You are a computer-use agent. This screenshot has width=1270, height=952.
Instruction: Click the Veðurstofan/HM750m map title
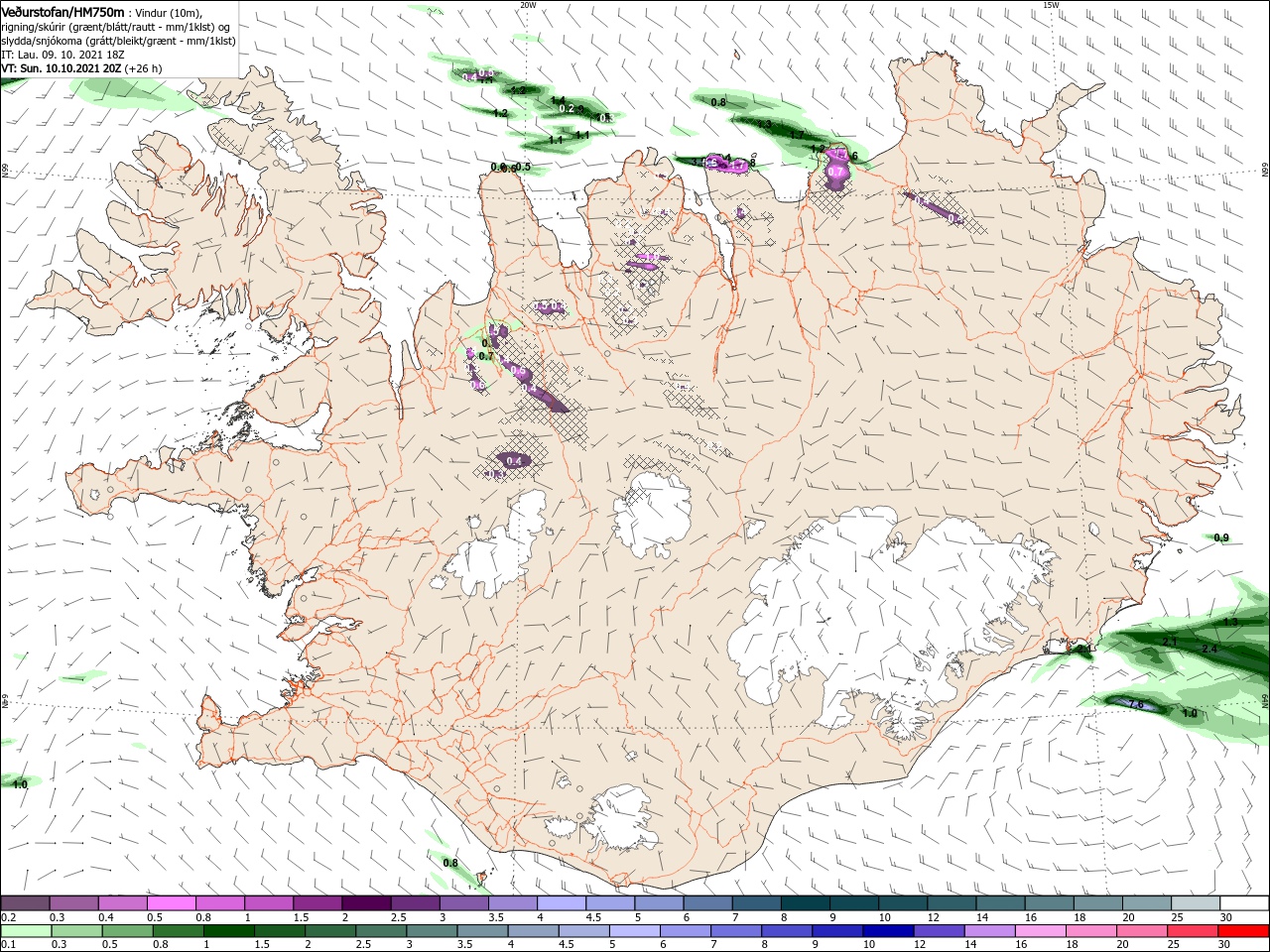click(63, 11)
